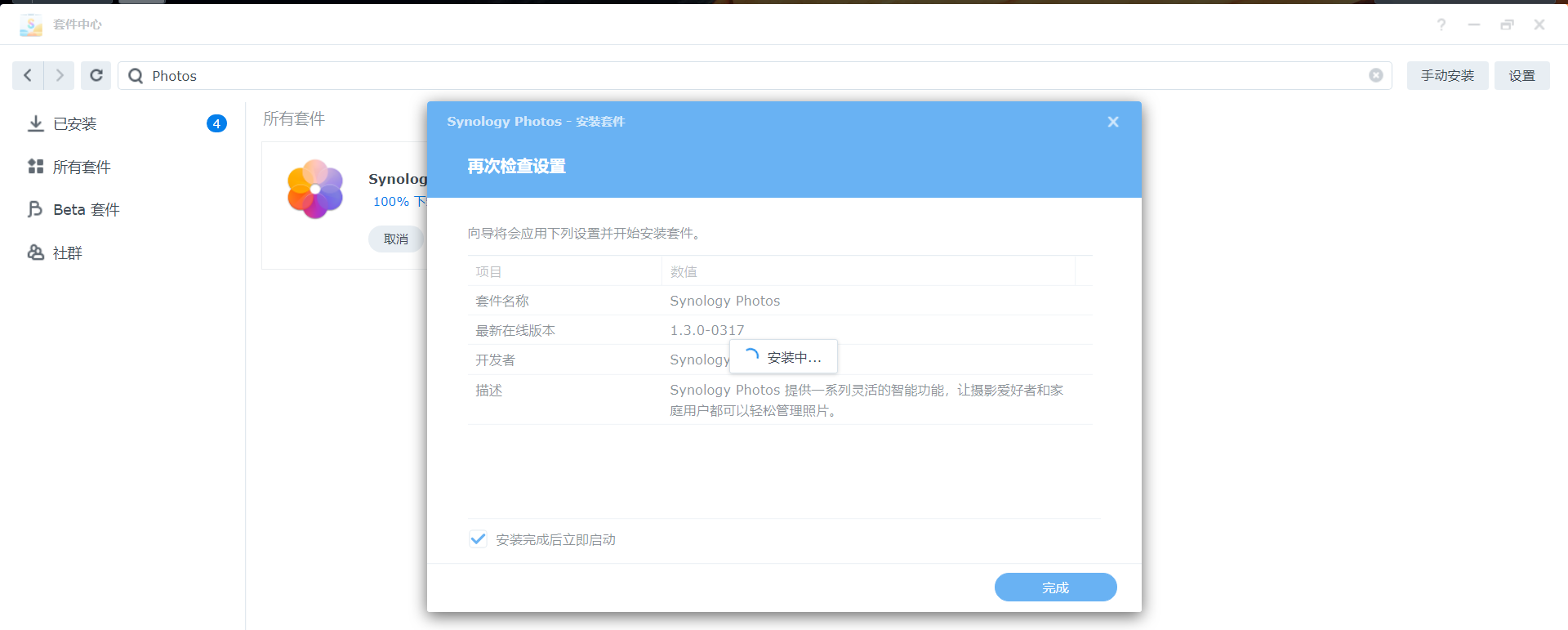
Task: Click the community people icon
Action: pyautogui.click(x=35, y=252)
